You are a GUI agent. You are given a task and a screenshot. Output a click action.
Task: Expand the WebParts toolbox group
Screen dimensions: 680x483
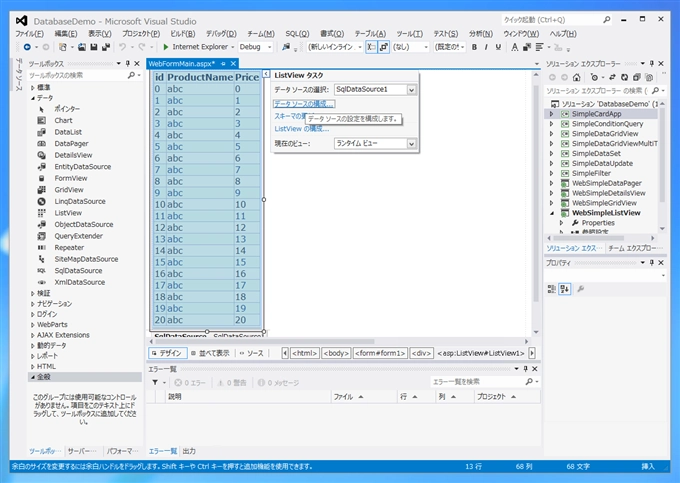[33, 325]
